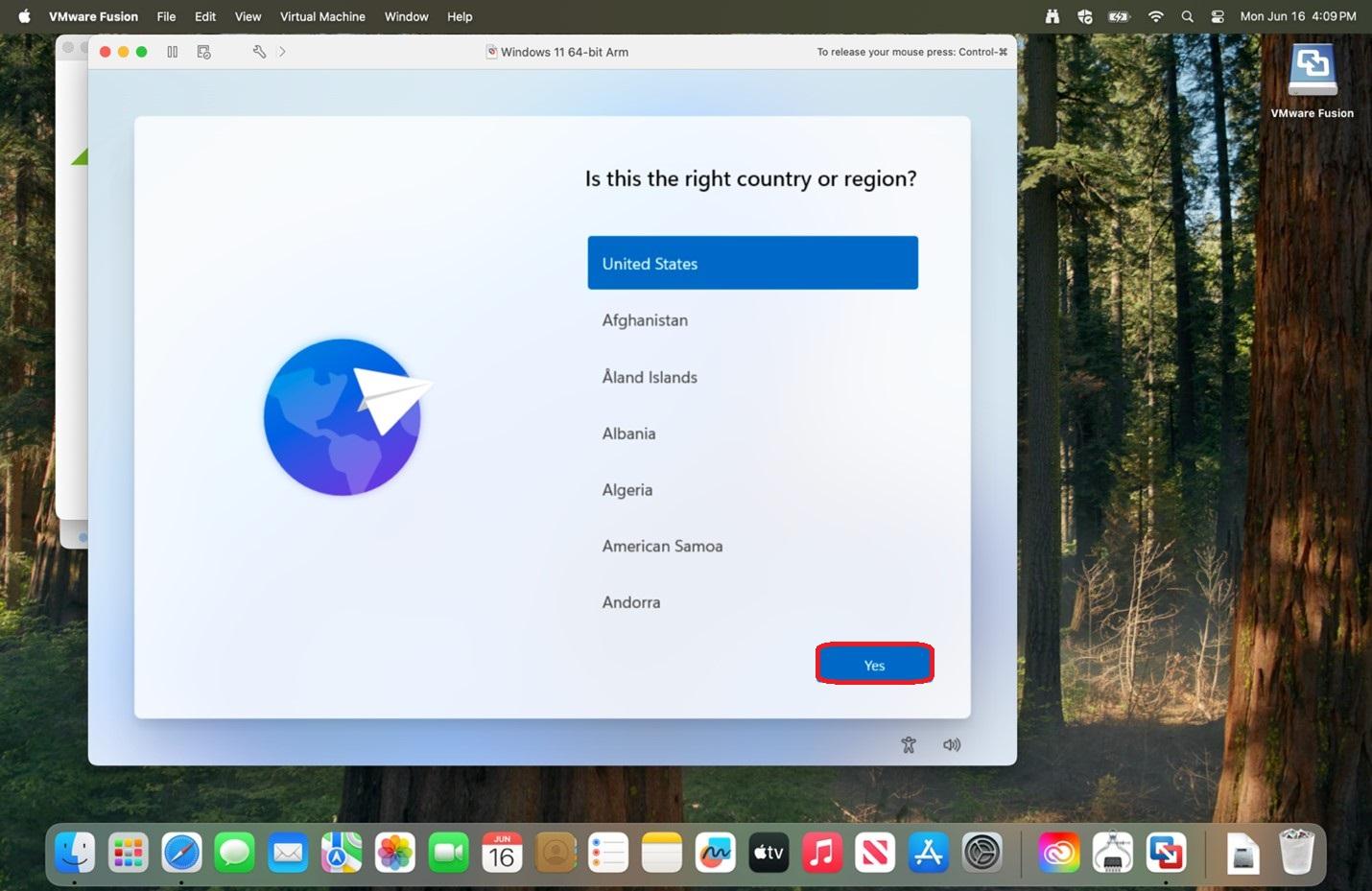The width and height of the screenshot is (1372, 891).
Task: Open News from the Dock
Action: [x=875, y=852]
